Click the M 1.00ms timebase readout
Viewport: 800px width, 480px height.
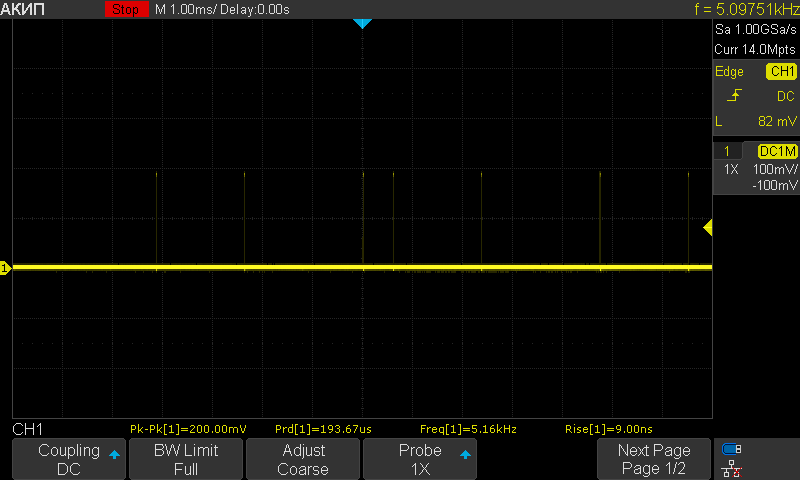point(186,9)
